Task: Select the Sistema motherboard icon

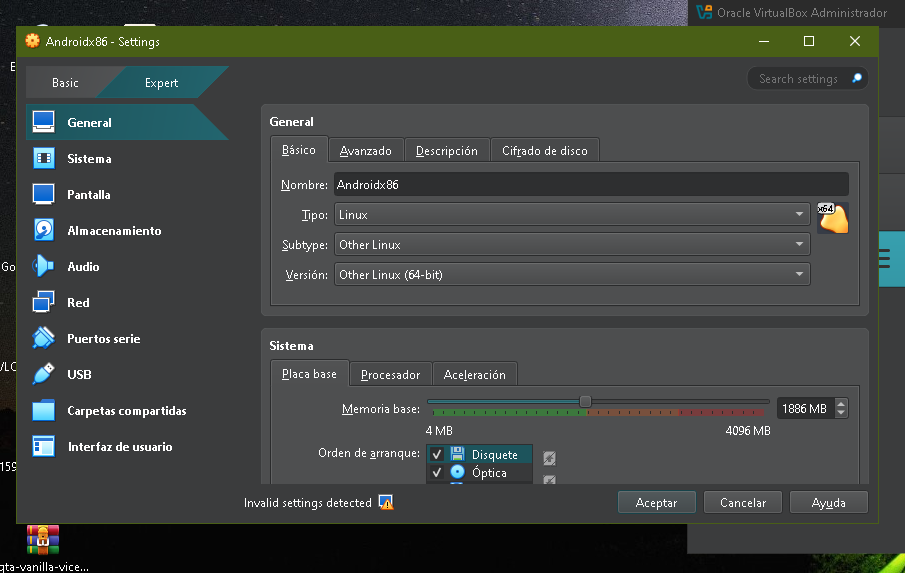Action: pos(43,158)
